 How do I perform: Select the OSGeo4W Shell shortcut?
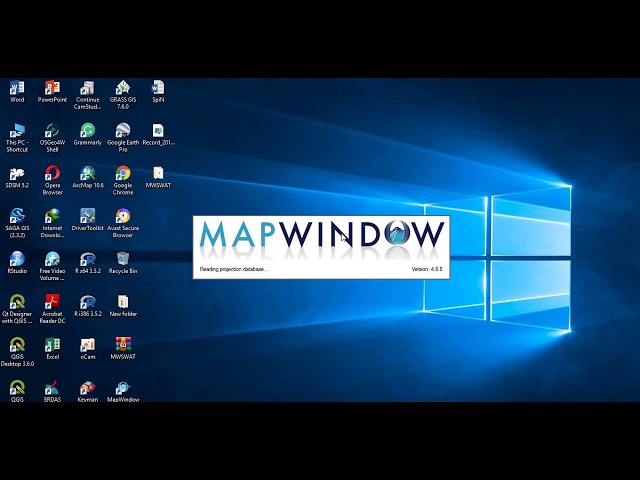click(52, 138)
